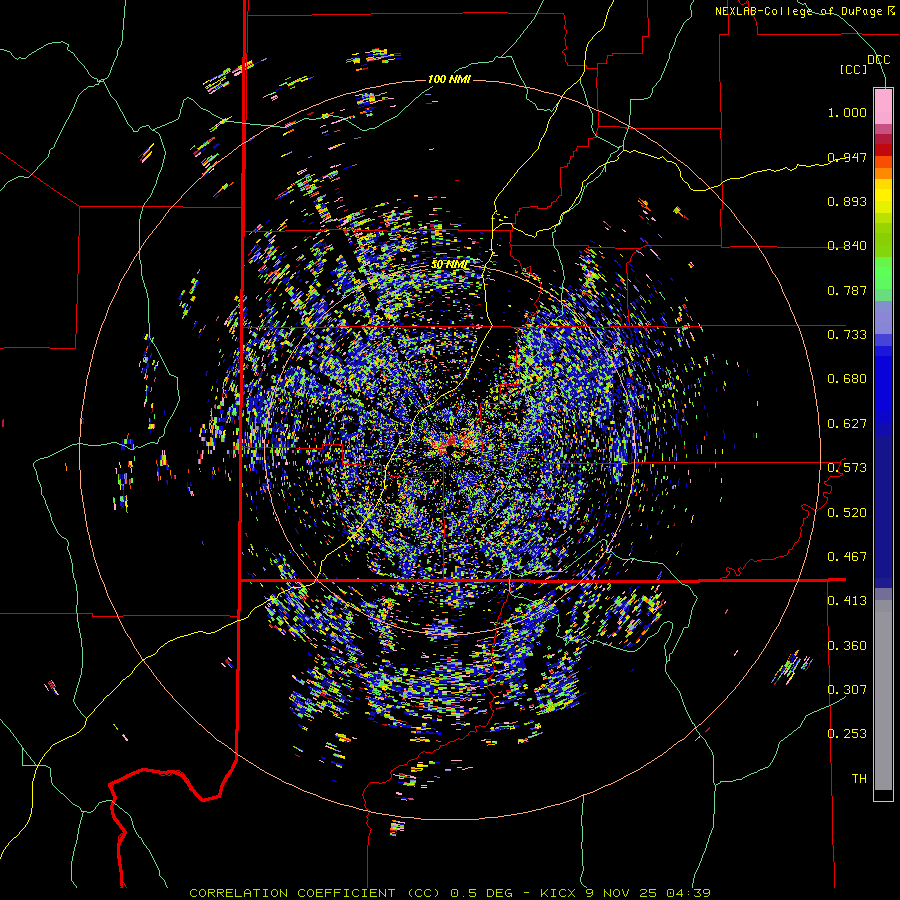Select the 0.307 scale value

pos(847,690)
